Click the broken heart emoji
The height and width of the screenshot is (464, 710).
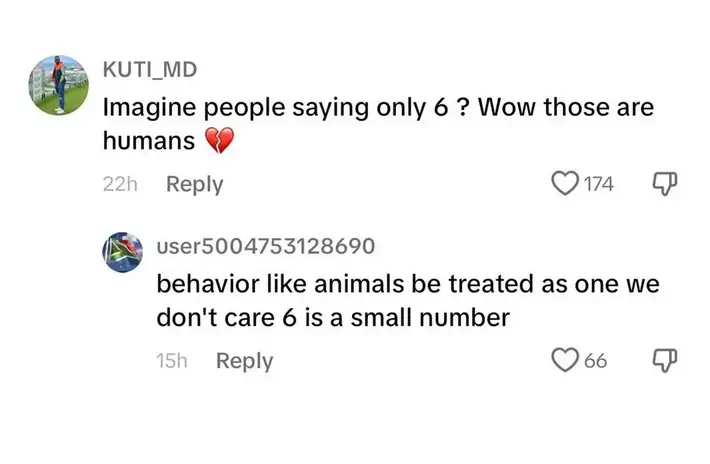click(218, 142)
